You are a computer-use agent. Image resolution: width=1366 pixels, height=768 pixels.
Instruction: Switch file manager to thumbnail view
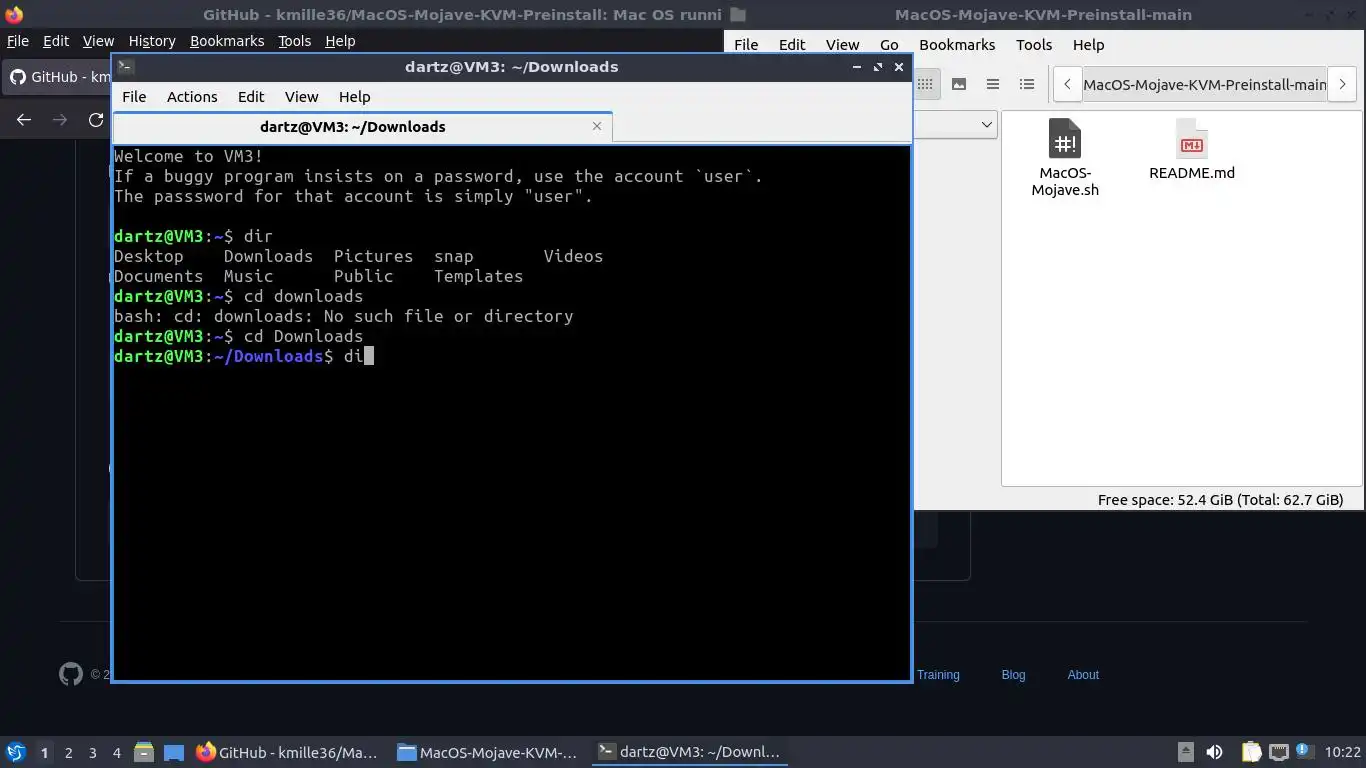(x=959, y=84)
